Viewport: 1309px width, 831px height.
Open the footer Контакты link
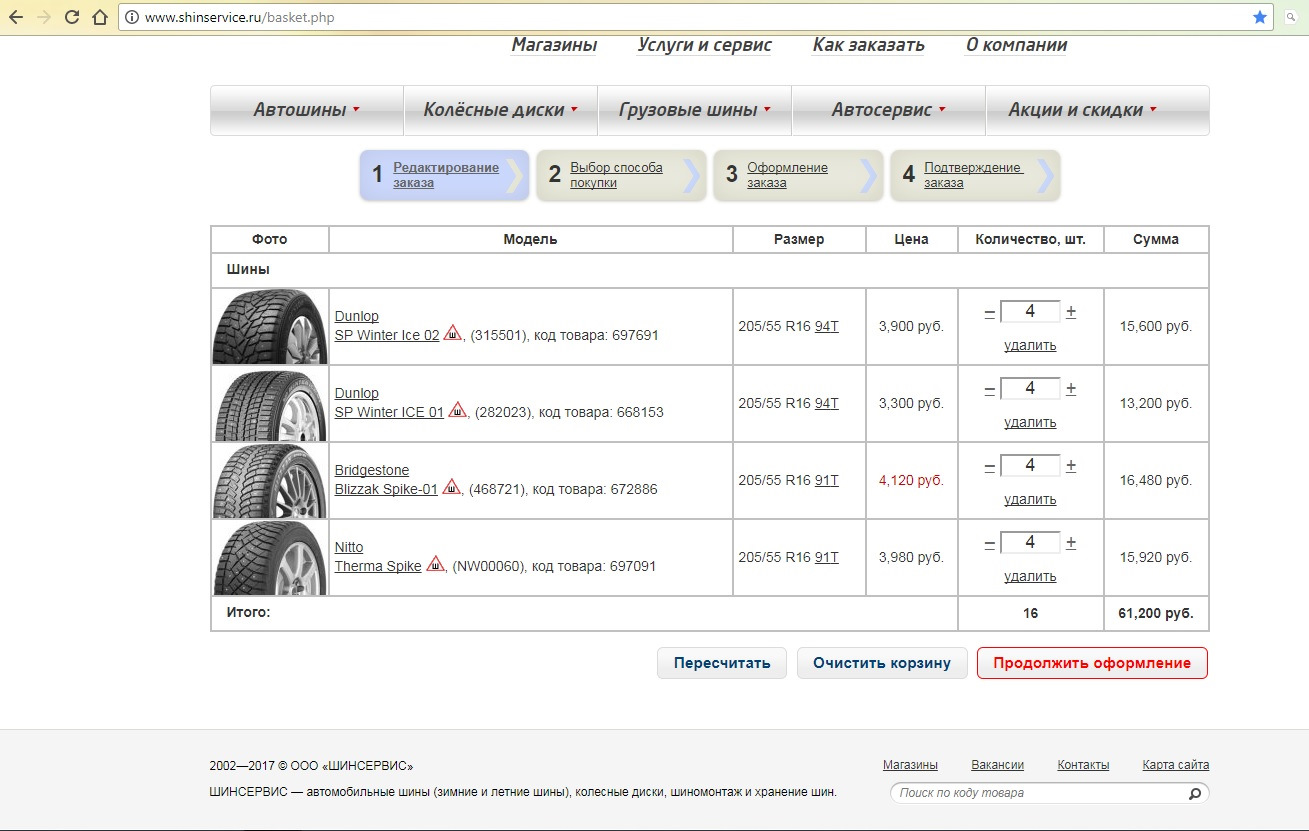(x=1083, y=765)
